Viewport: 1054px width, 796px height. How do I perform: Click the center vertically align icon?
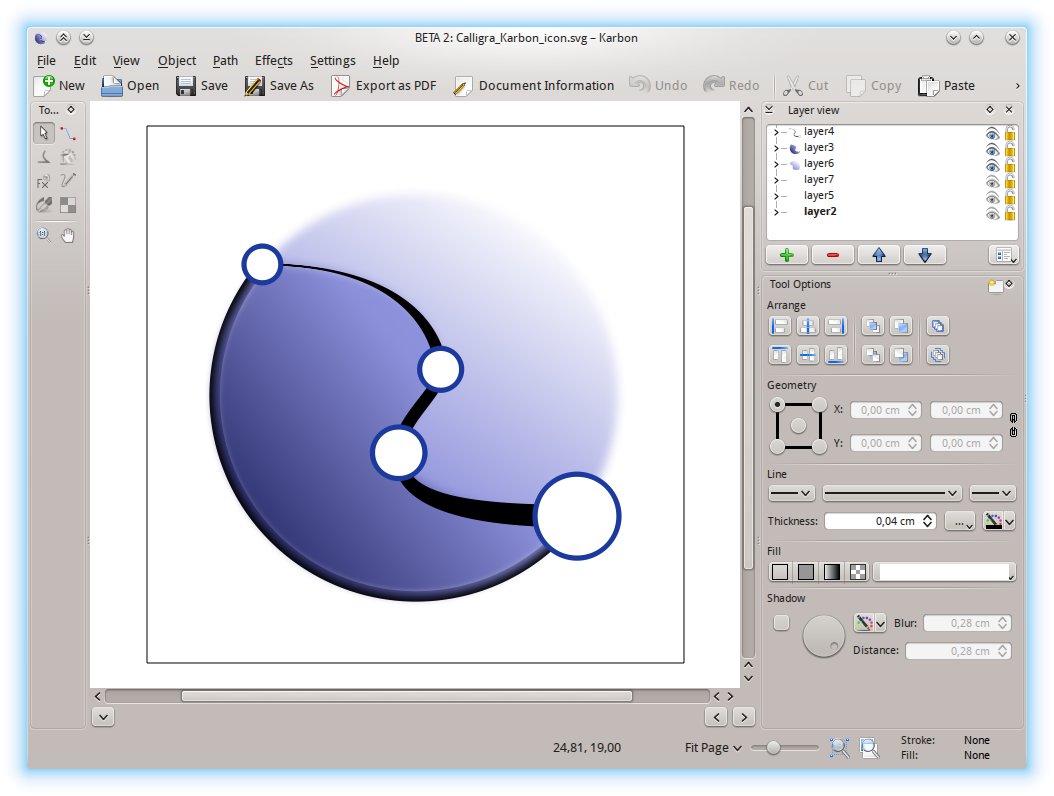pyautogui.click(x=808, y=354)
